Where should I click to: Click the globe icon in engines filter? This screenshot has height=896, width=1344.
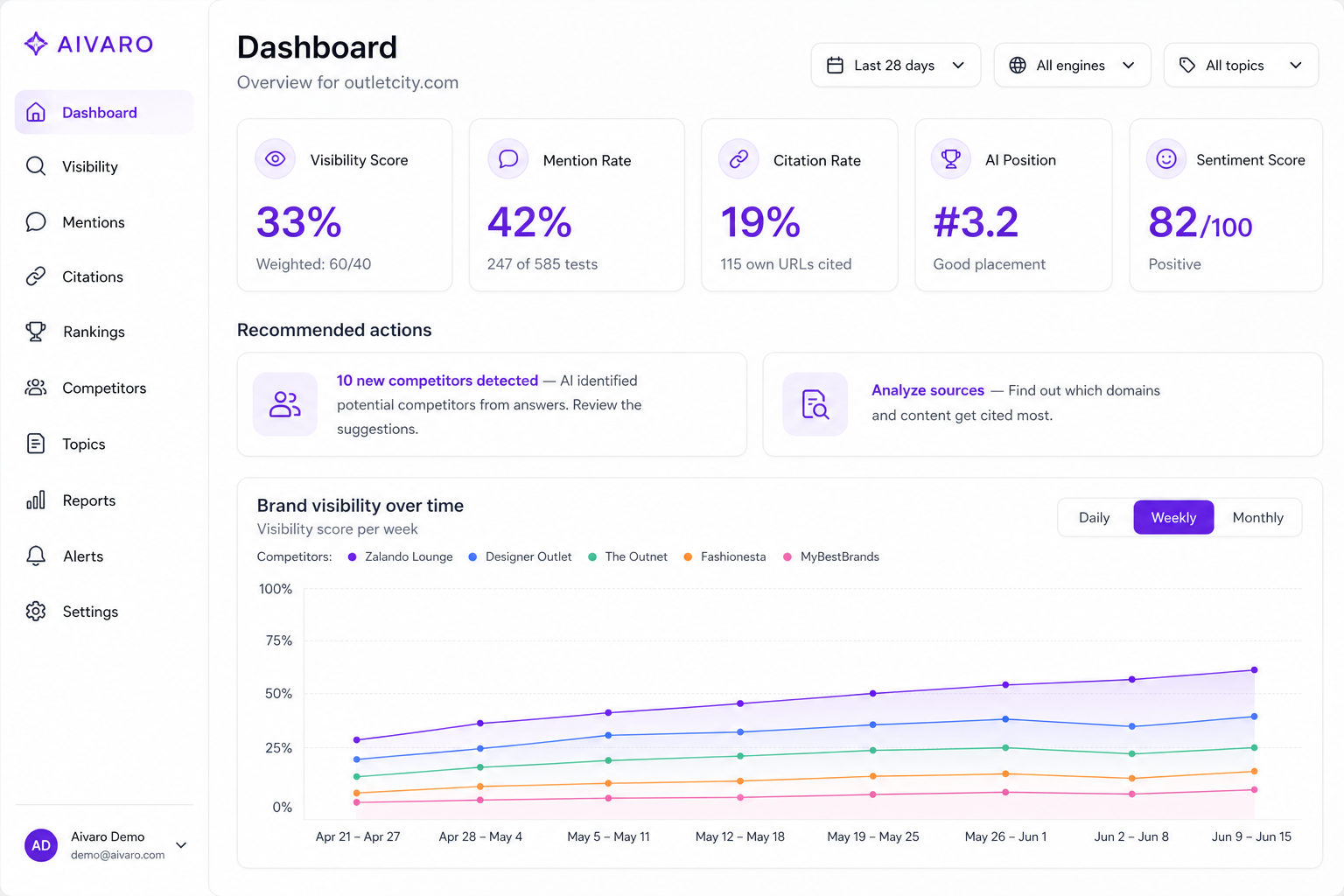1018,66
